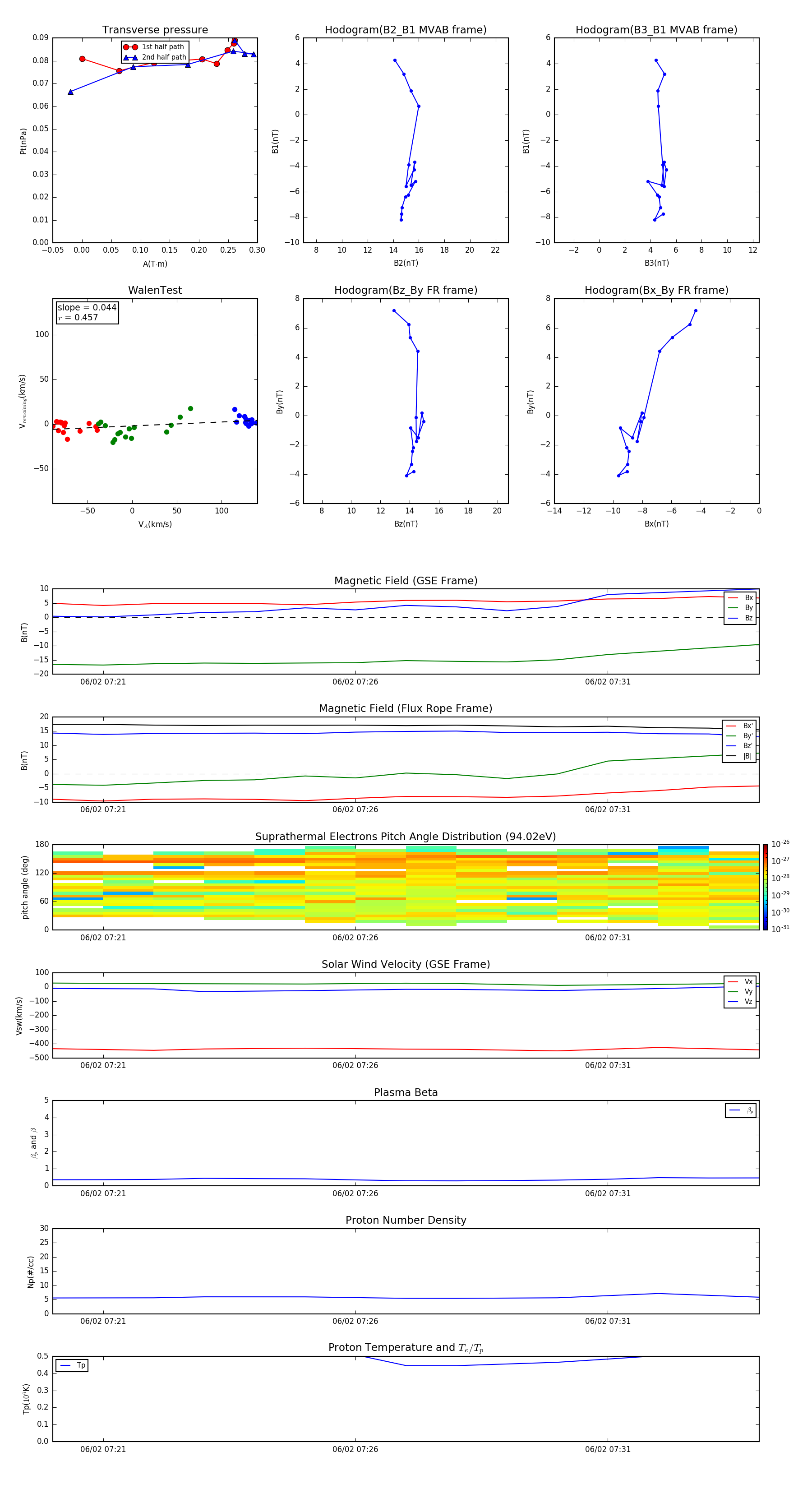Click the Vx legend entry in the Solar Wind plot
812x1489 pixels.
click(x=740, y=981)
